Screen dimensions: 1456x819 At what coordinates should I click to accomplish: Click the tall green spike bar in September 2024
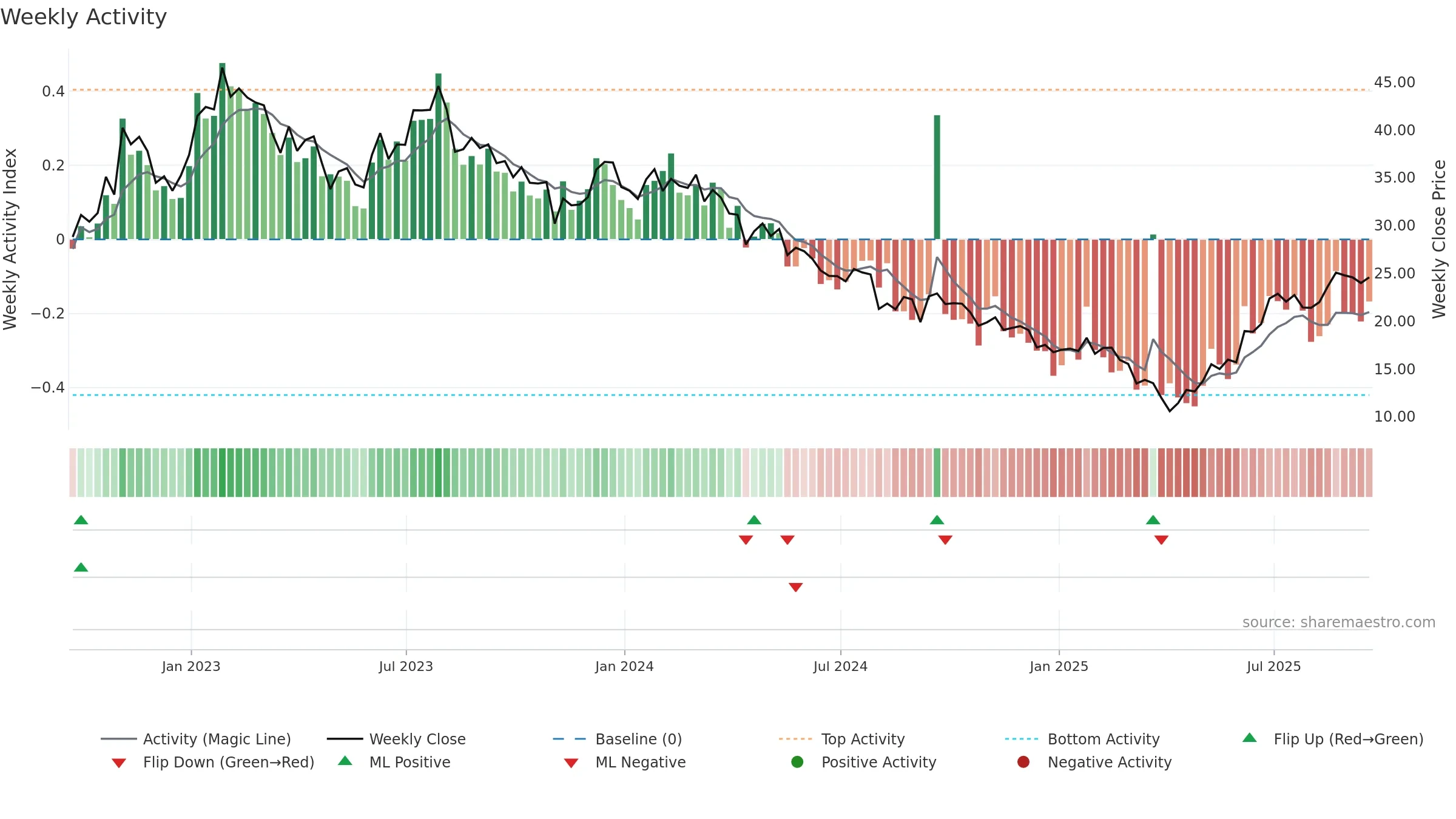pos(937,177)
